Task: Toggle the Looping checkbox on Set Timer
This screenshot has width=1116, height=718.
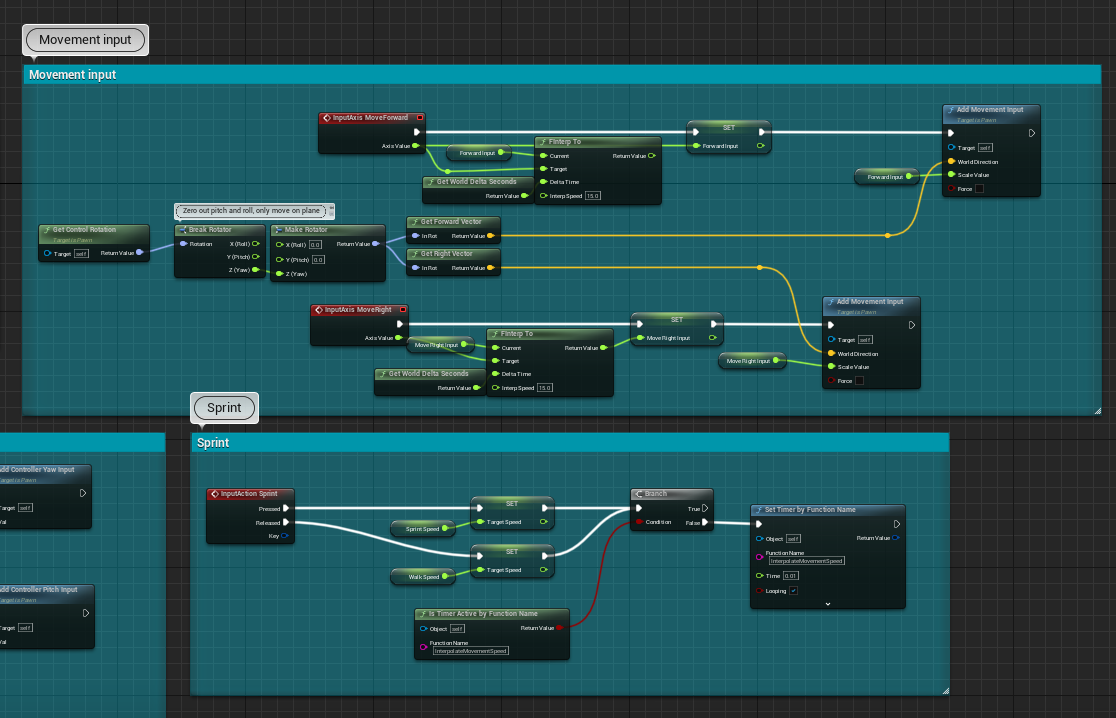Action: [794, 591]
